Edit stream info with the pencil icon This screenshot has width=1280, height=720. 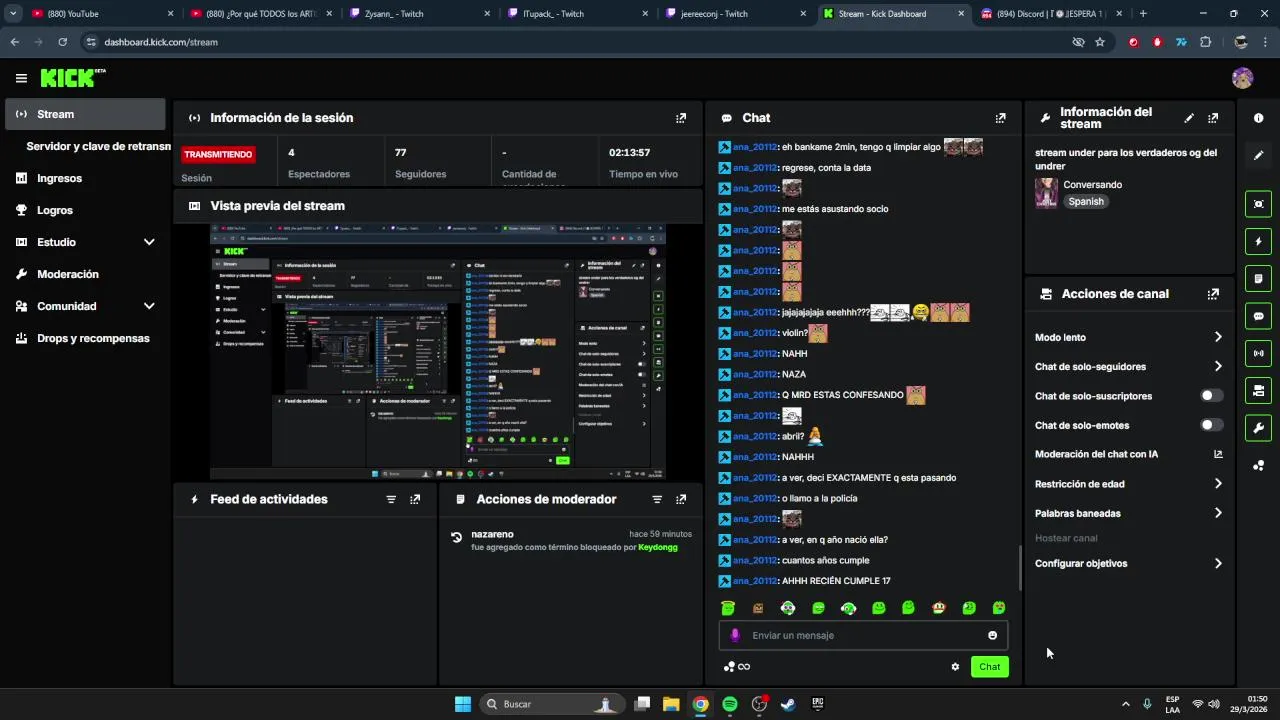tap(1189, 118)
